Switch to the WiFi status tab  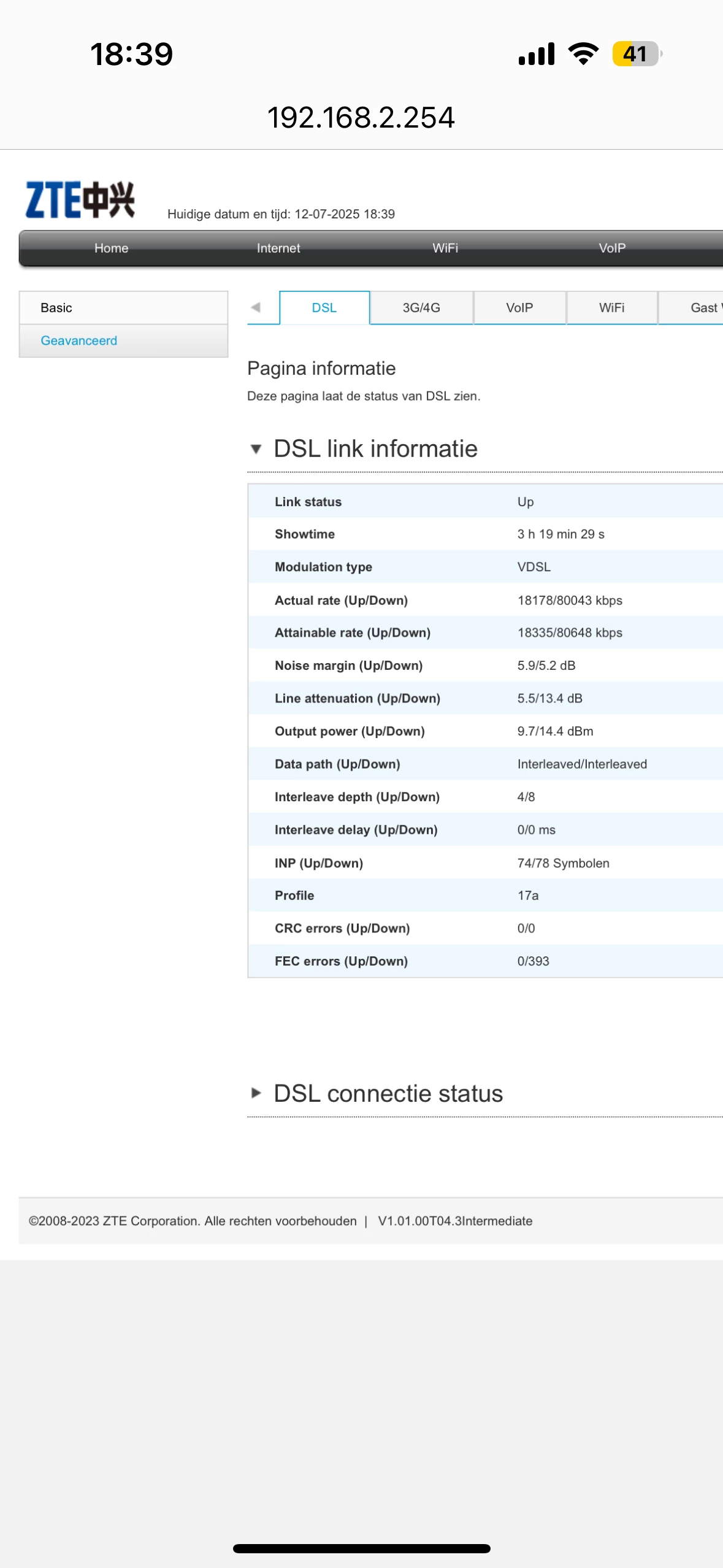pyautogui.click(x=611, y=307)
